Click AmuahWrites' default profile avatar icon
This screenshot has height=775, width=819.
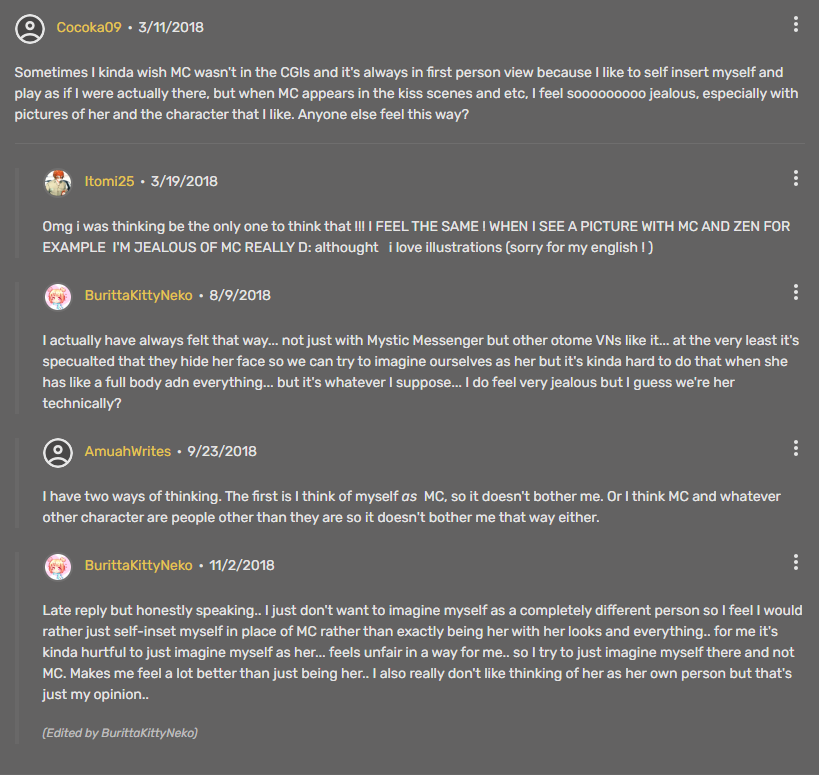pyautogui.click(x=58, y=452)
